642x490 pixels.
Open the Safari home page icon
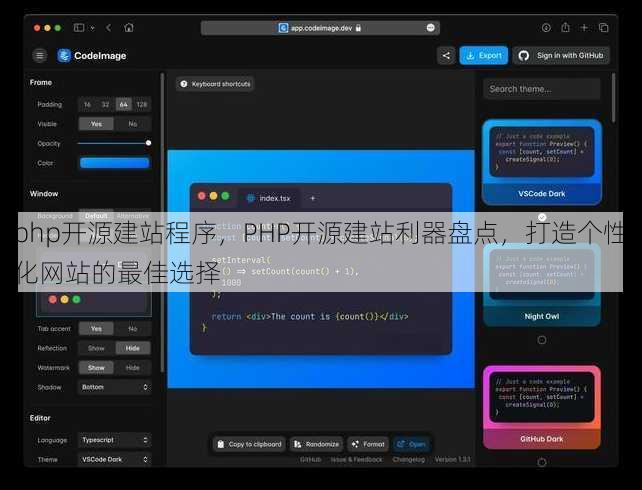tap(129, 28)
